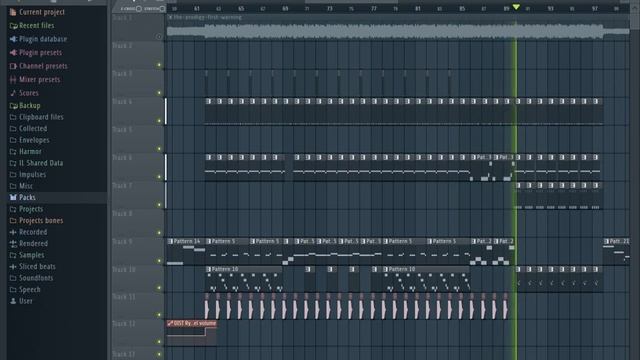Open the Pattern 14 clip menu

point(170,241)
